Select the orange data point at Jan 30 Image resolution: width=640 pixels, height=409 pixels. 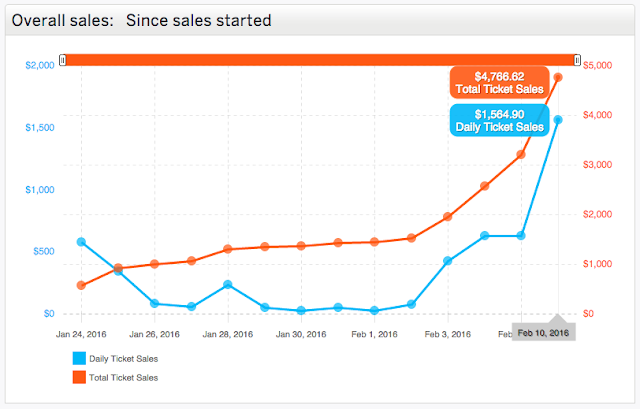tap(301, 245)
